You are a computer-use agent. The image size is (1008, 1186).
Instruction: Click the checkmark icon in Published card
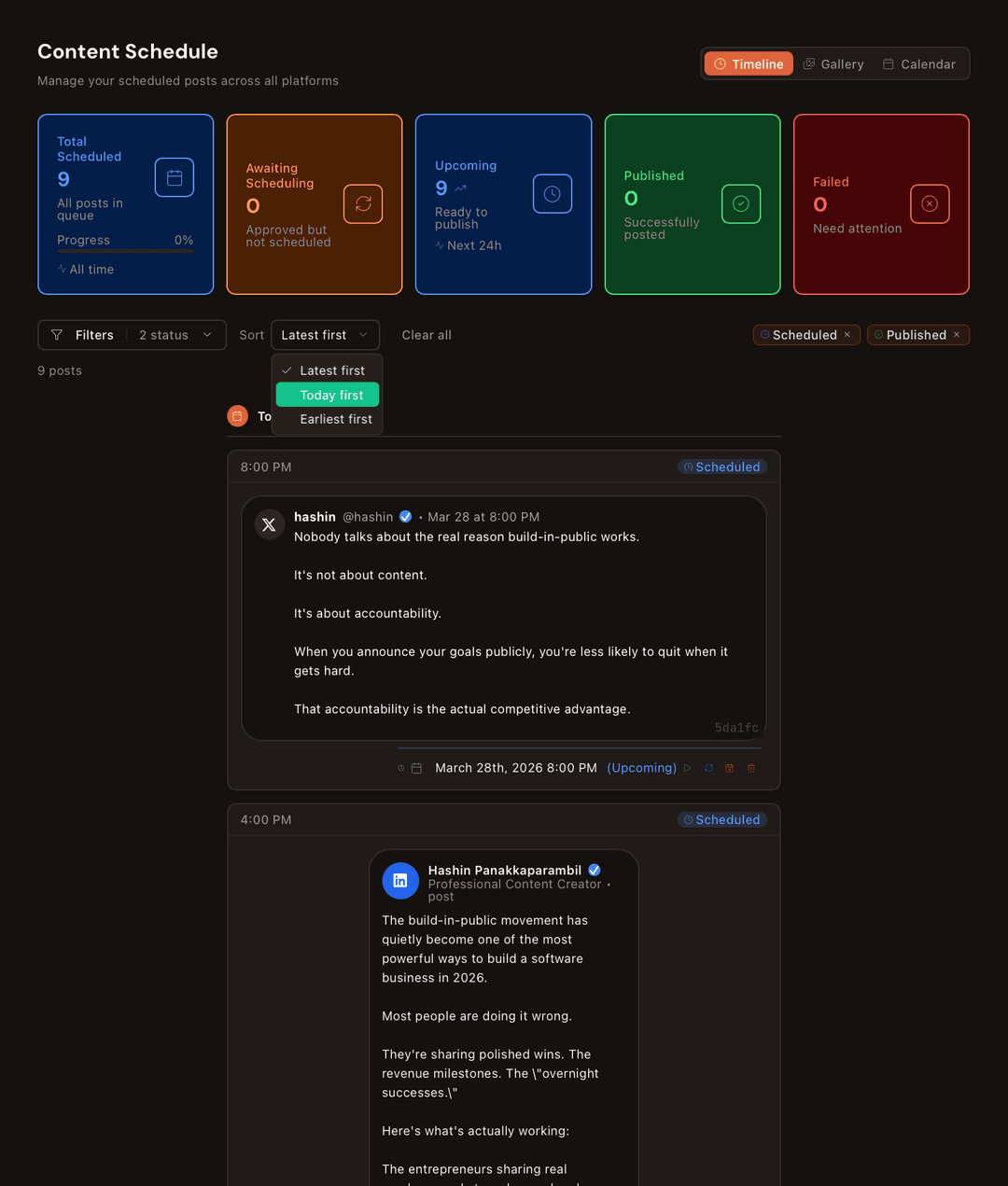(x=741, y=203)
